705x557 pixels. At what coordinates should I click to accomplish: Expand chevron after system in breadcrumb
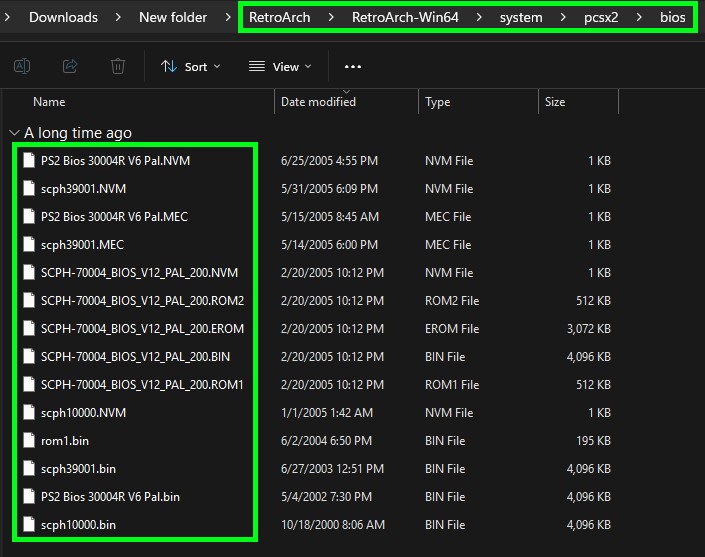click(563, 17)
